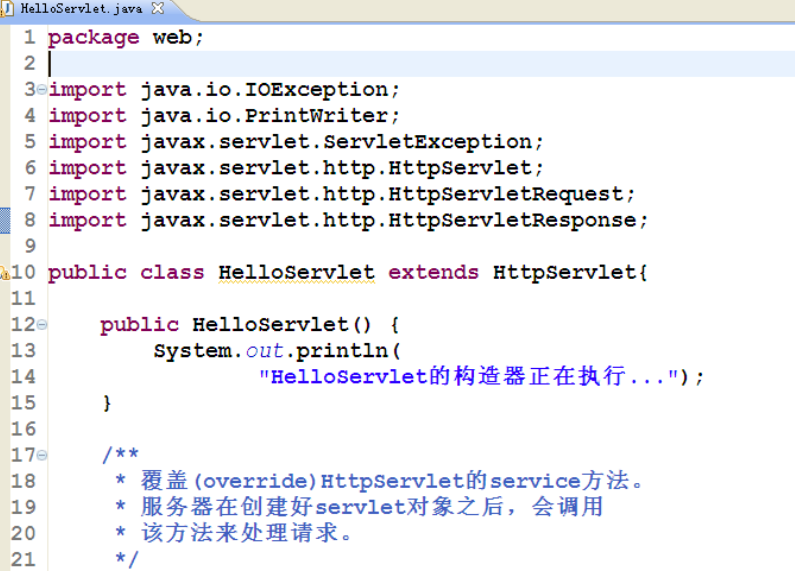Click 'PrintWriter' in line 4 import
Image resolution: width=795 pixels, height=585 pixels.
[317, 116]
